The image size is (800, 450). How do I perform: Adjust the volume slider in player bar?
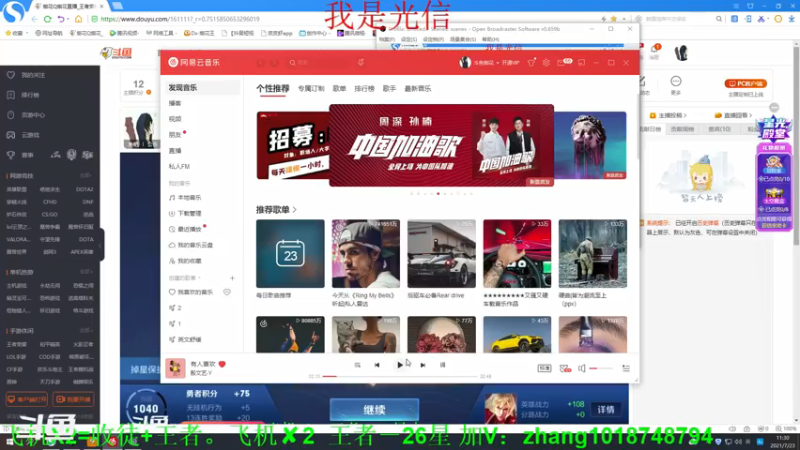(601, 368)
